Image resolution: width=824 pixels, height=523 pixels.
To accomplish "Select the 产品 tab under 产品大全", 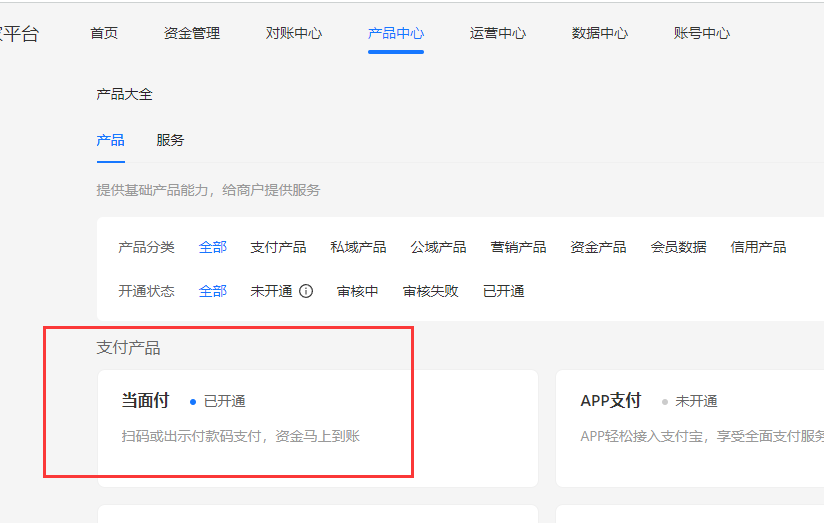I will [110, 140].
